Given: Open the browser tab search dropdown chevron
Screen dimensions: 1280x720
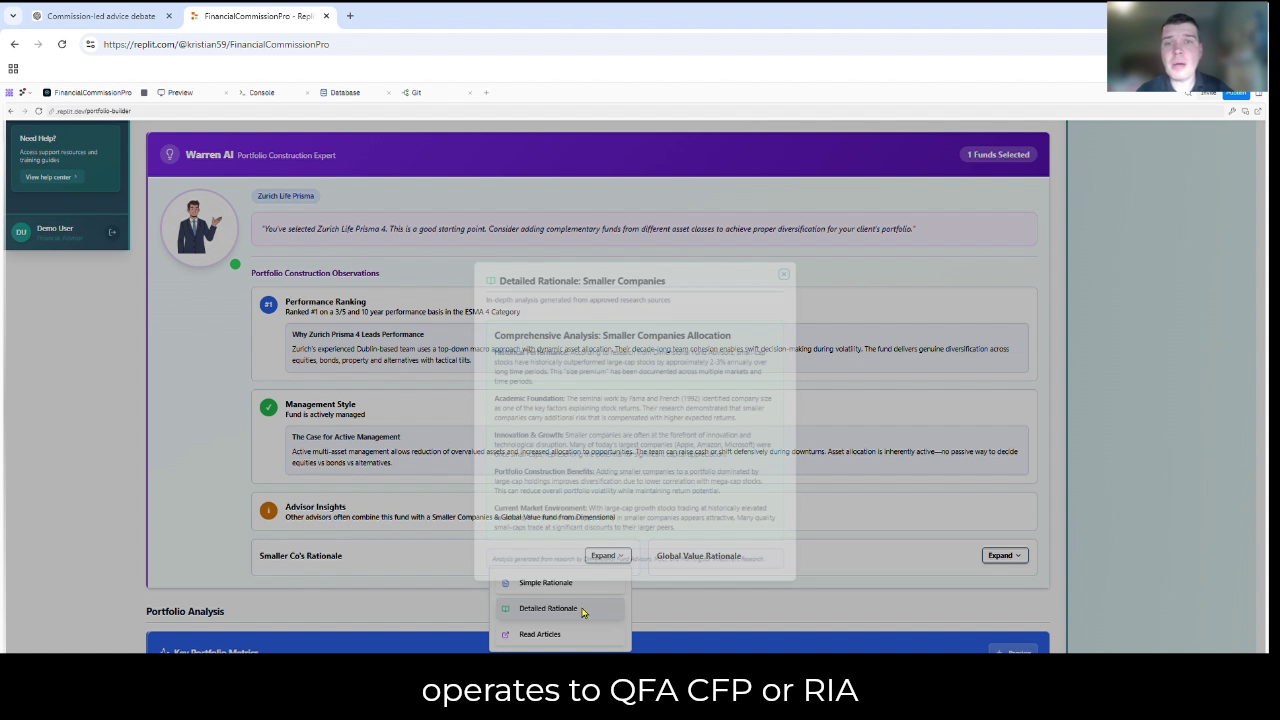Looking at the screenshot, I should 13,16.
